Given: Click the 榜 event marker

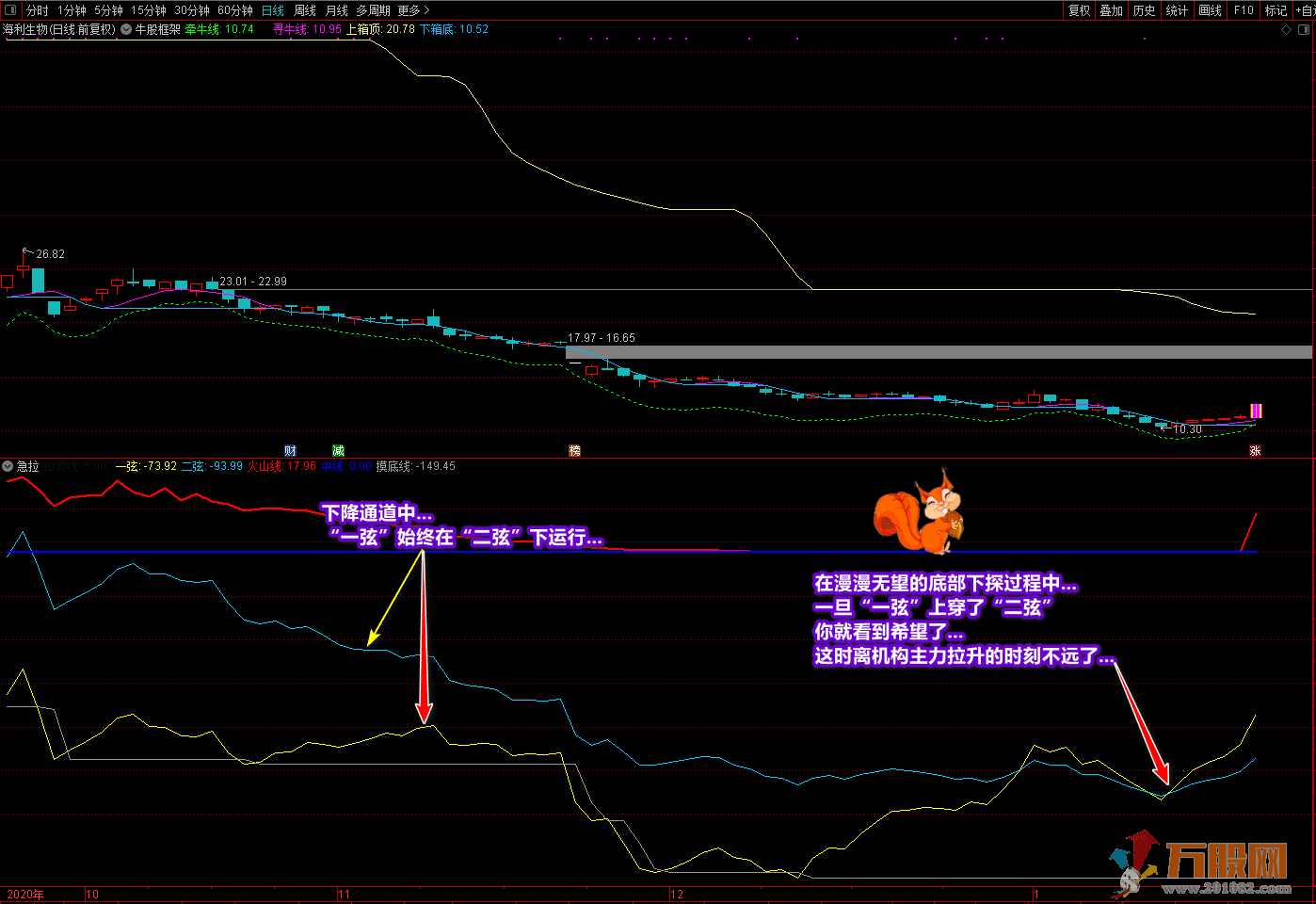Looking at the screenshot, I should tap(574, 451).
